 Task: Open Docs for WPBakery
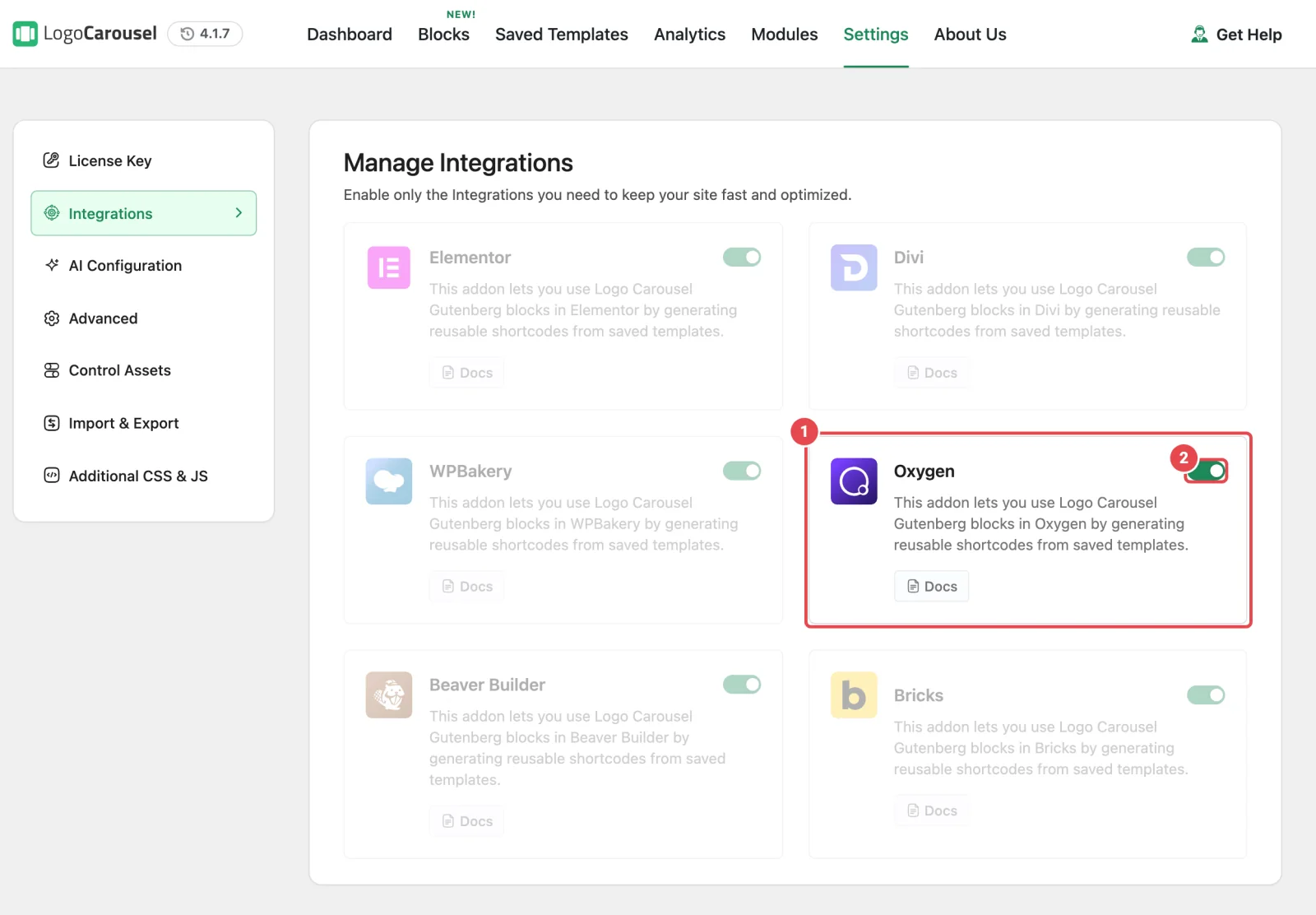(x=466, y=587)
